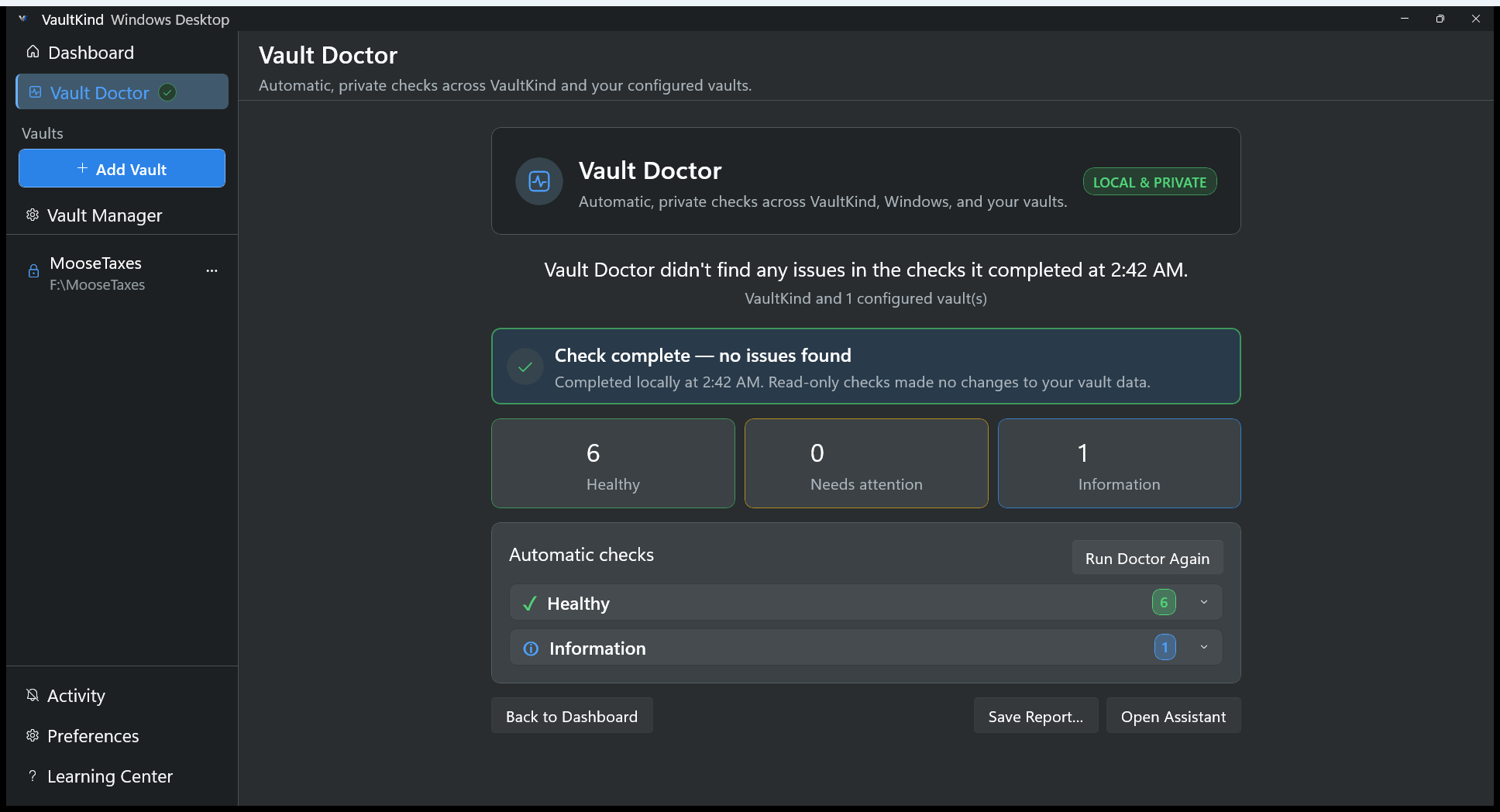Click the Preferences gear icon
Image resolution: width=1500 pixels, height=812 pixels.
(33, 735)
